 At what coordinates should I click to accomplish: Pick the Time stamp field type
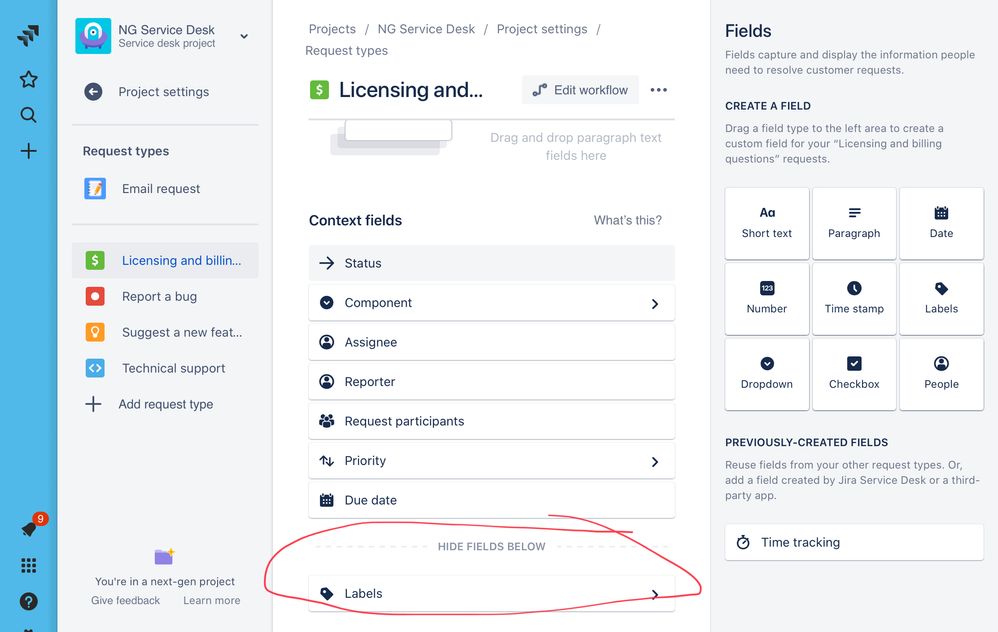click(x=854, y=298)
